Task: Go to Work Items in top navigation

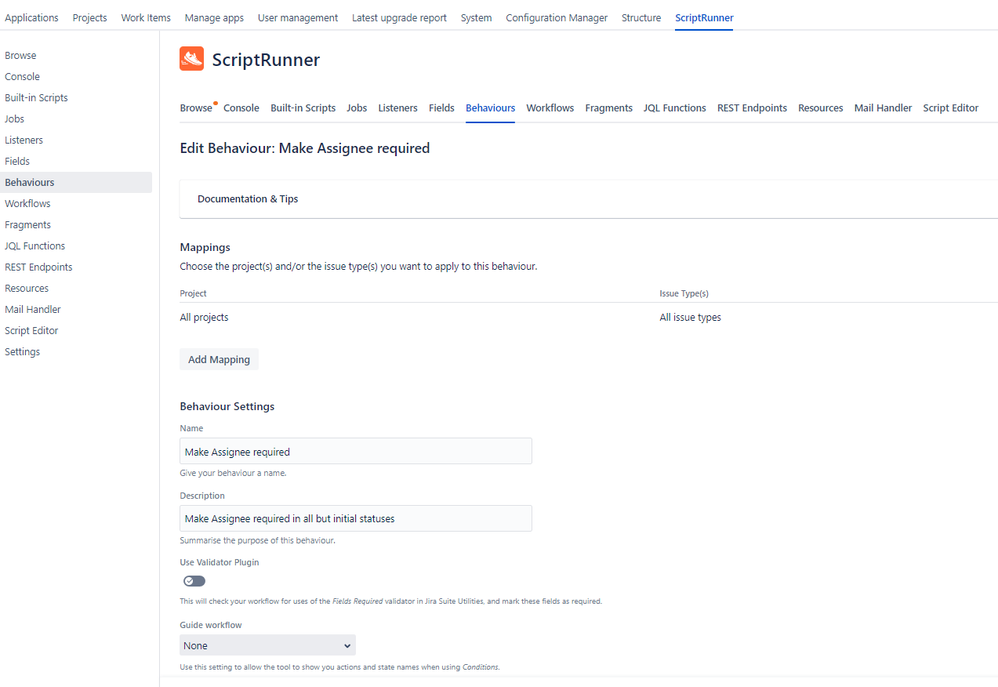Action: (x=146, y=18)
